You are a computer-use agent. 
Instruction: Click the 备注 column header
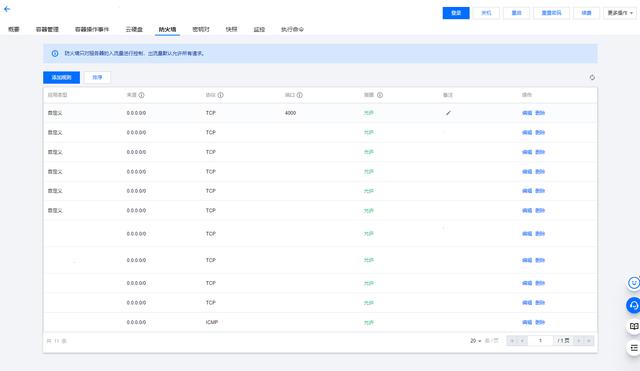point(448,95)
